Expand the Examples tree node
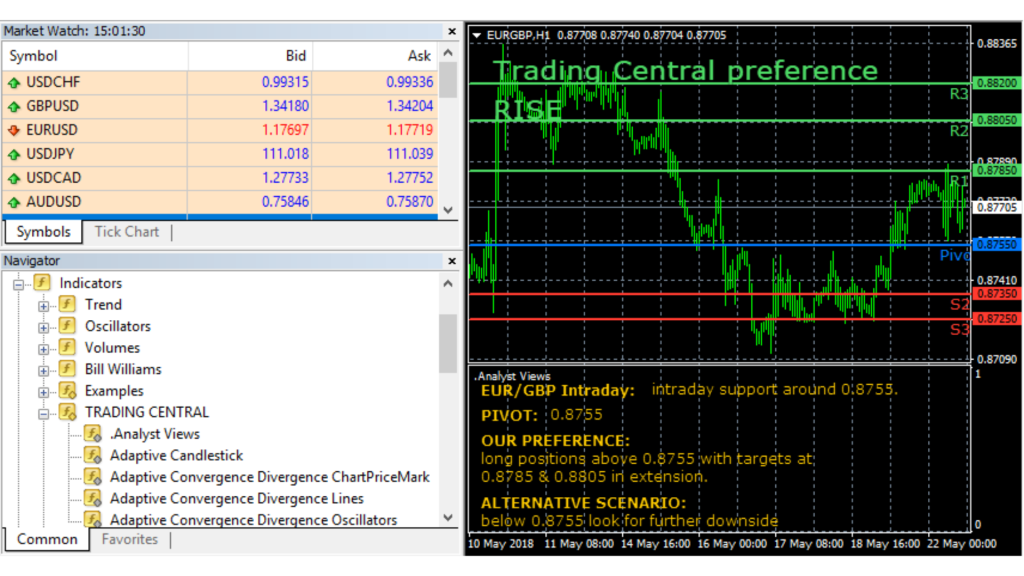The width and height of the screenshot is (1024, 576). tap(43, 392)
